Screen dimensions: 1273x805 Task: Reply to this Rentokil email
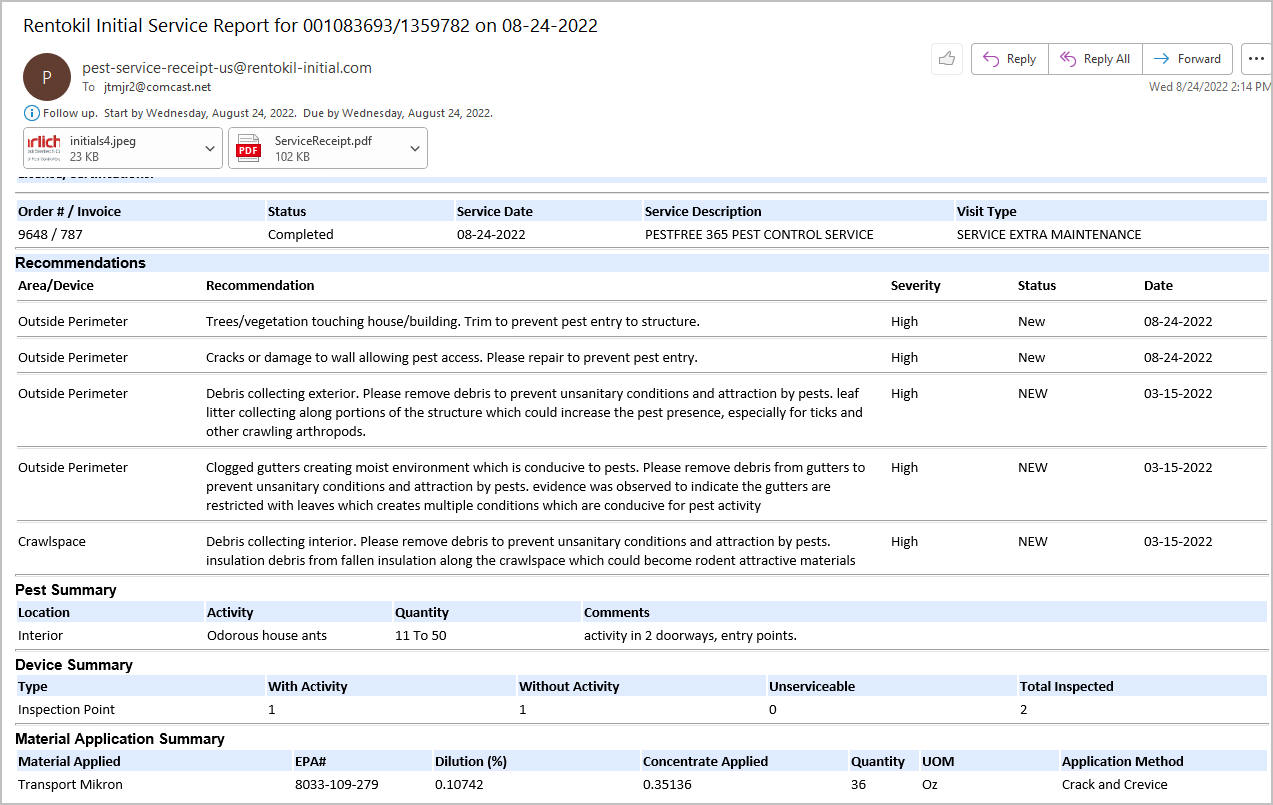coord(1010,59)
